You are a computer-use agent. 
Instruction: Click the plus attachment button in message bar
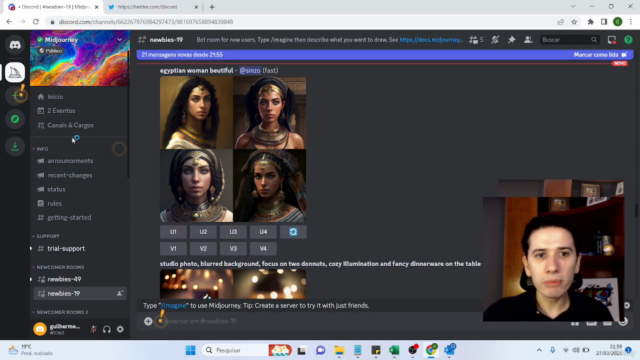tap(148, 321)
